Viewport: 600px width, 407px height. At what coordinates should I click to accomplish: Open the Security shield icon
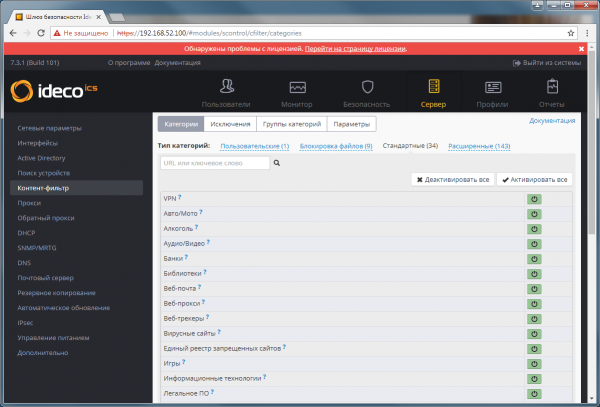(x=367, y=87)
